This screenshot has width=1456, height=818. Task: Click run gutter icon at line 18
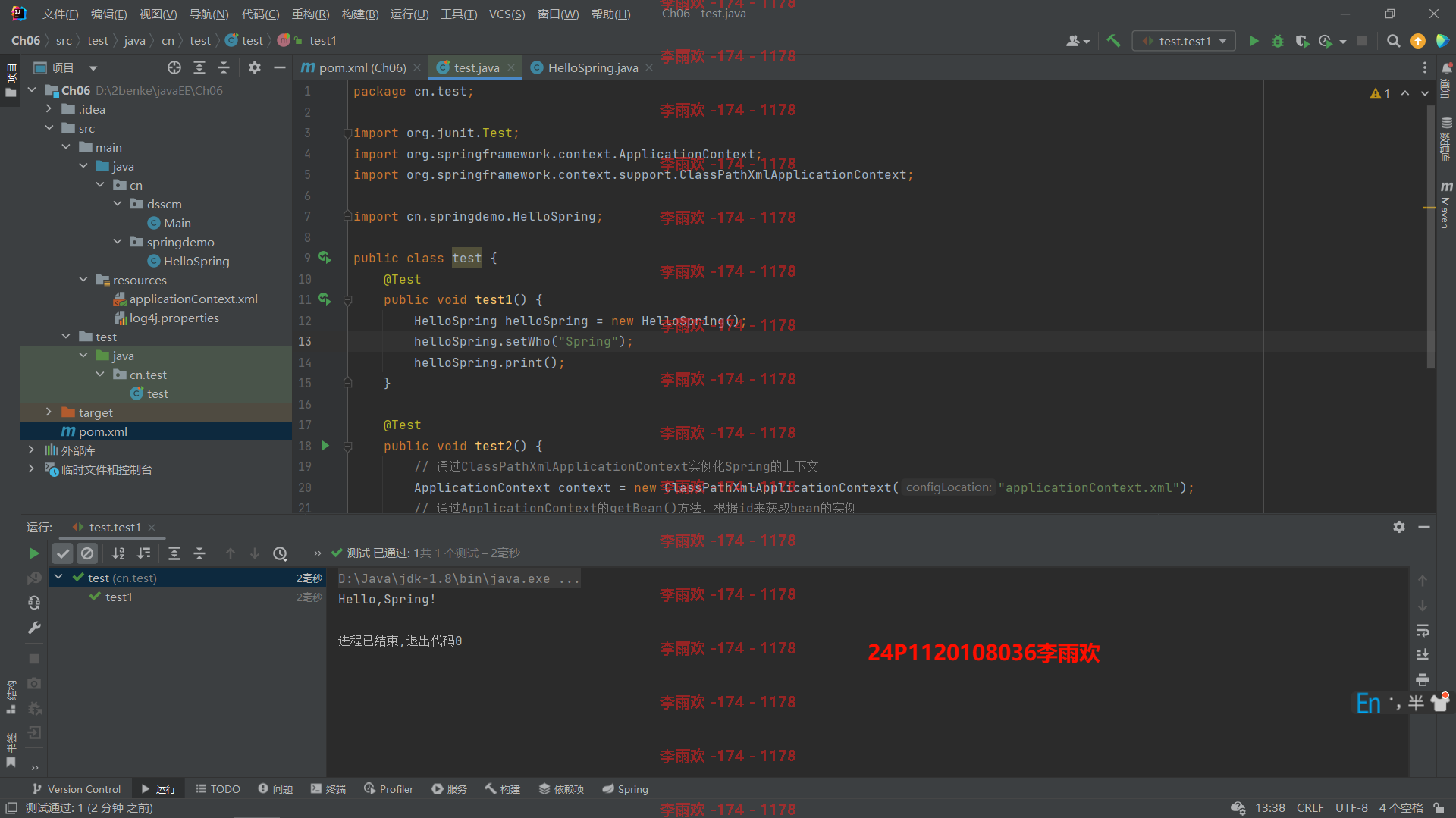tap(325, 446)
